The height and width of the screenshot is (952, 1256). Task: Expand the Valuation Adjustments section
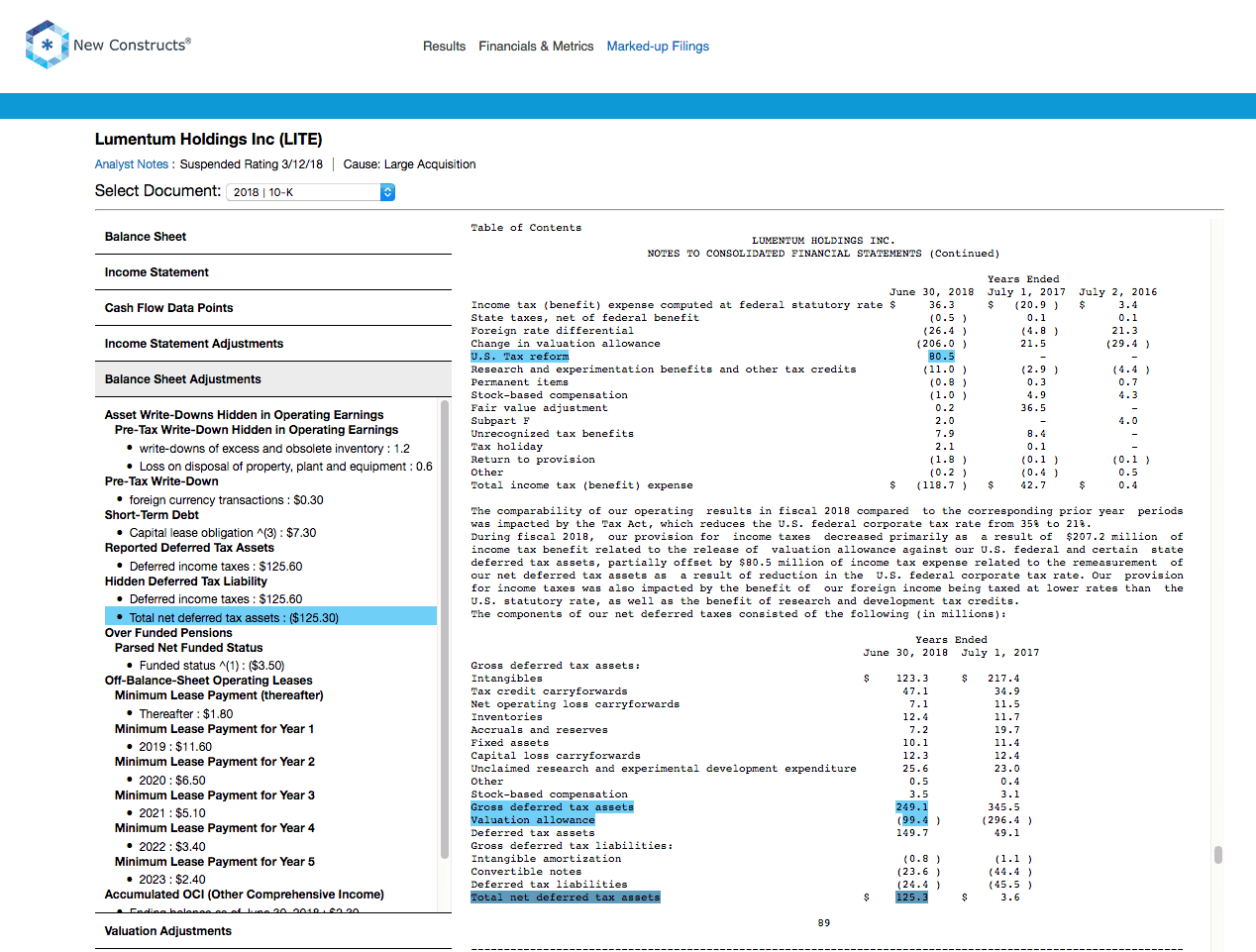click(273, 931)
